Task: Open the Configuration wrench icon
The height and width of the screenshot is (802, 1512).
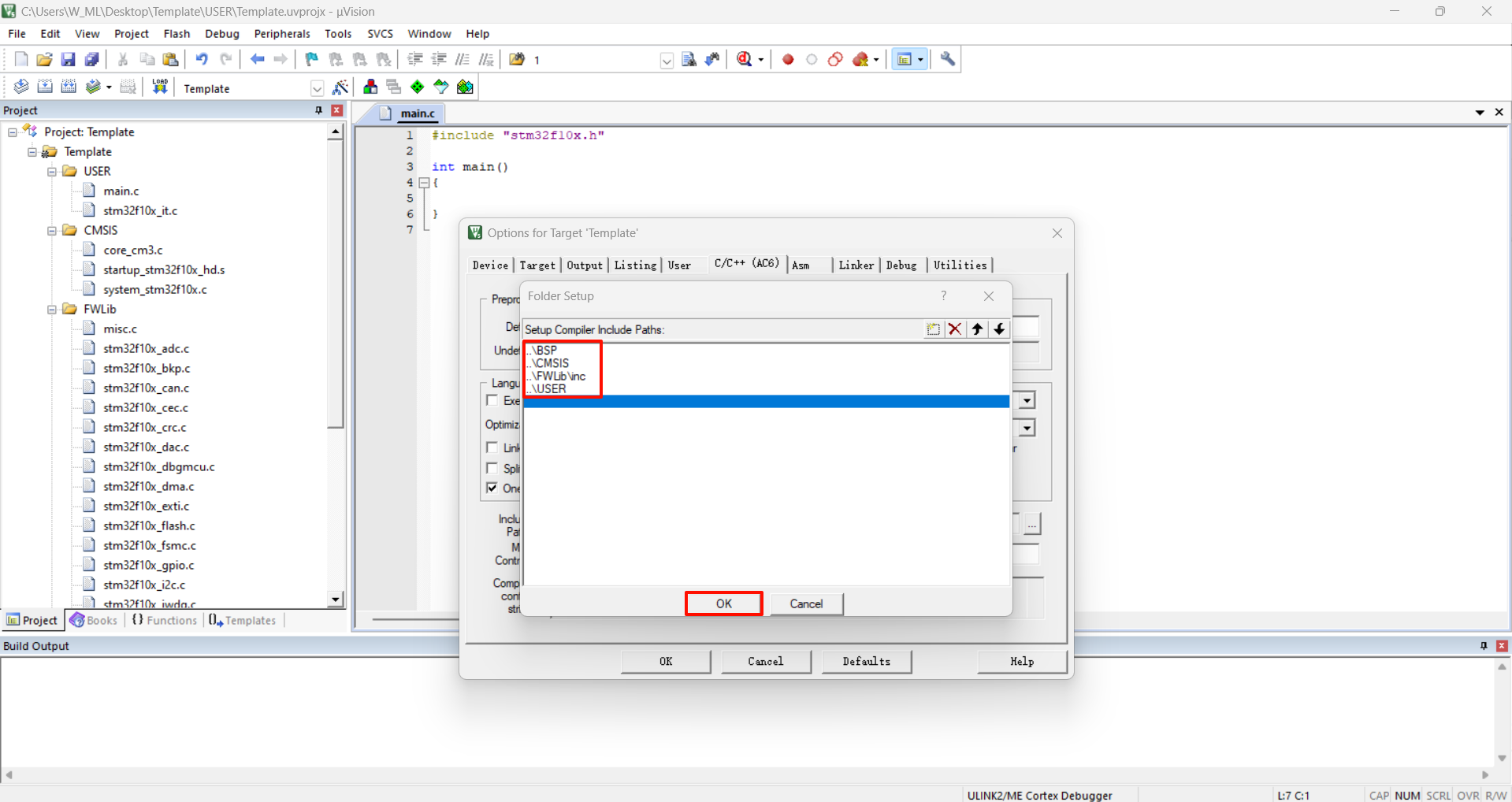Action: pyautogui.click(x=948, y=59)
